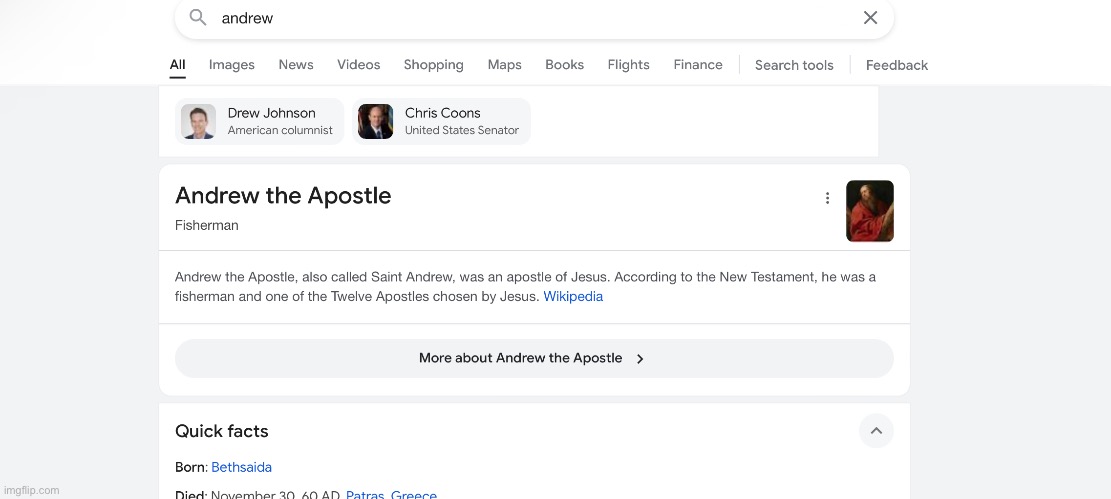Expand the Search tools options
Viewport: 1111px width, 499px height.
point(794,65)
